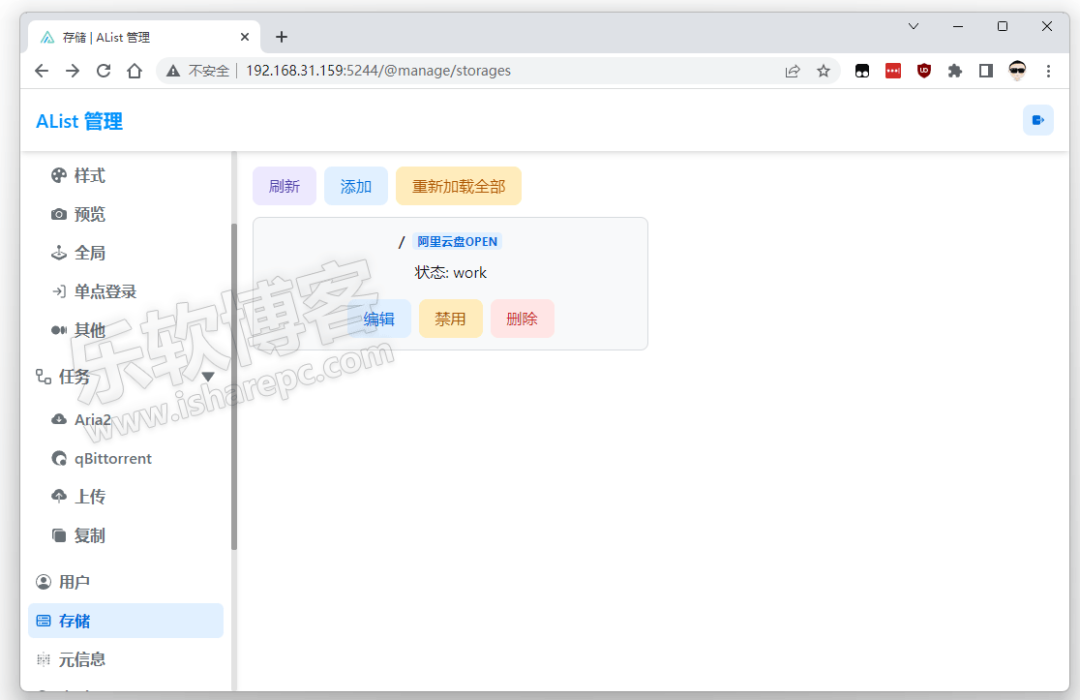Disable the storage with 禁用 button

click(450, 319)
